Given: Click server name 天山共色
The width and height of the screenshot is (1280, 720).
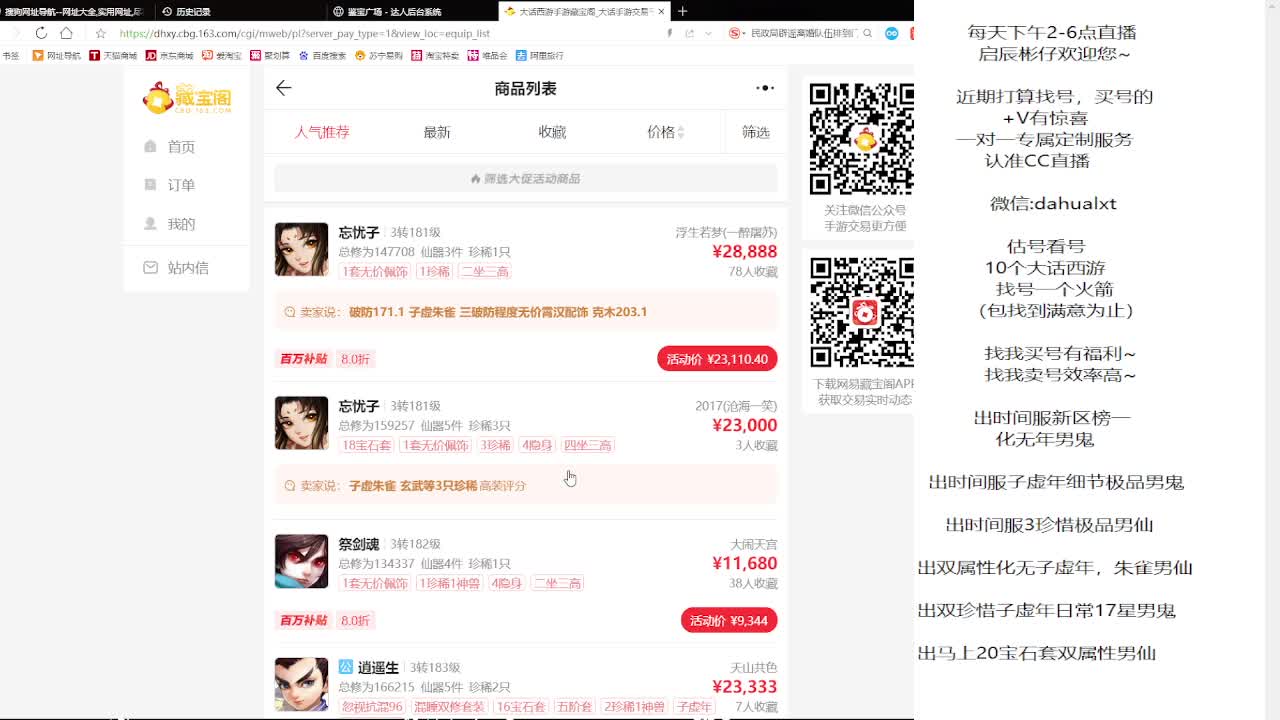Looking at the screenshot, I should (753, 668).
